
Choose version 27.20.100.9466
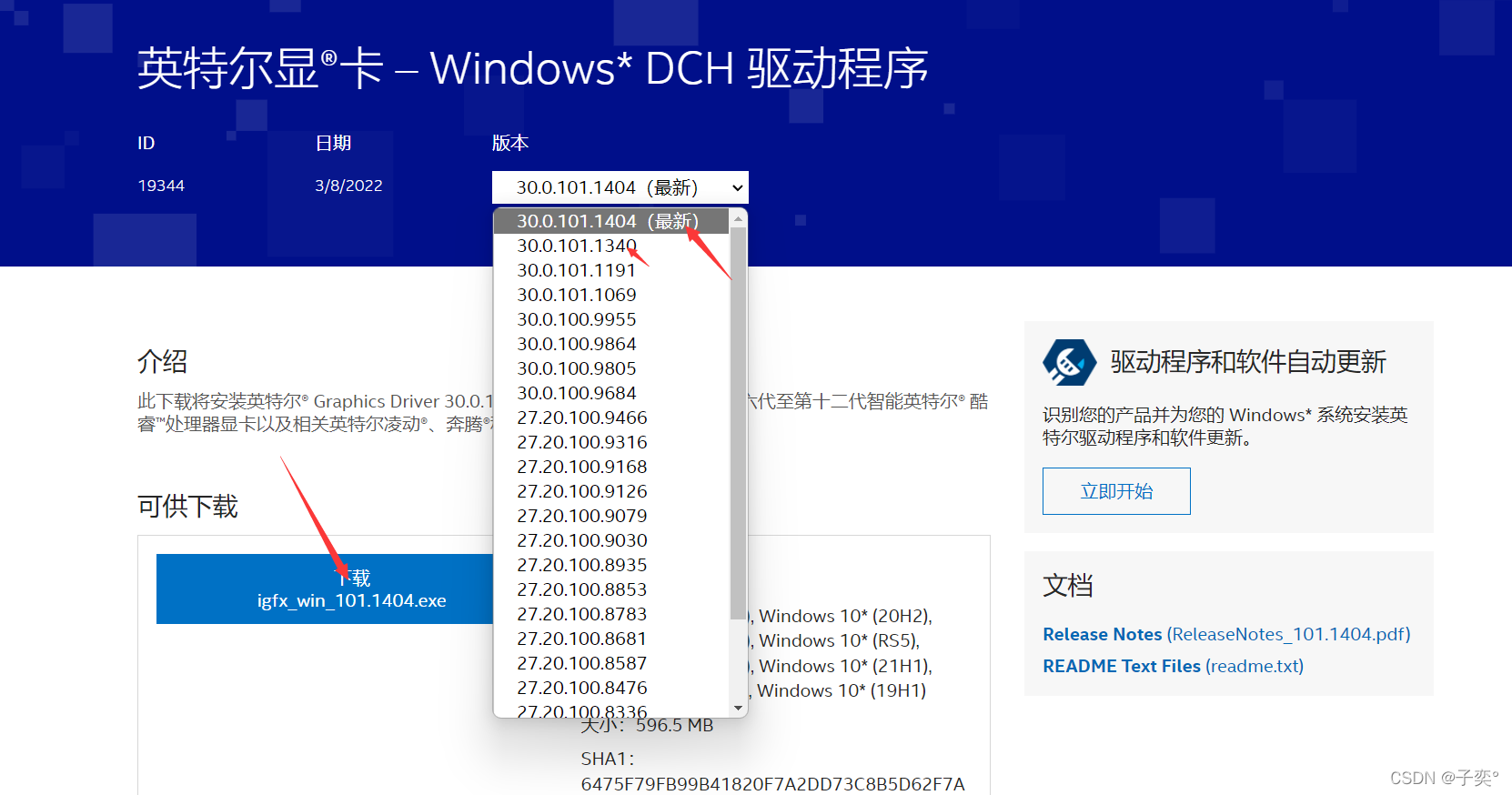611,418
